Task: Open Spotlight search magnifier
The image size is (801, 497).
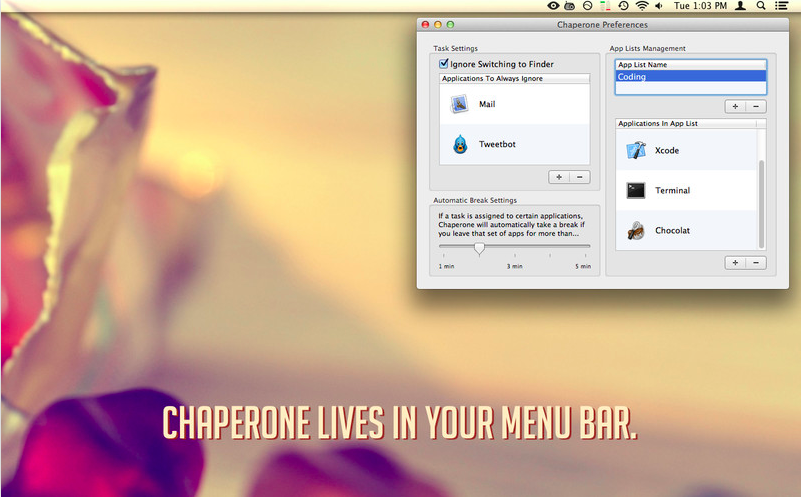Action: (x=761, y=6)
